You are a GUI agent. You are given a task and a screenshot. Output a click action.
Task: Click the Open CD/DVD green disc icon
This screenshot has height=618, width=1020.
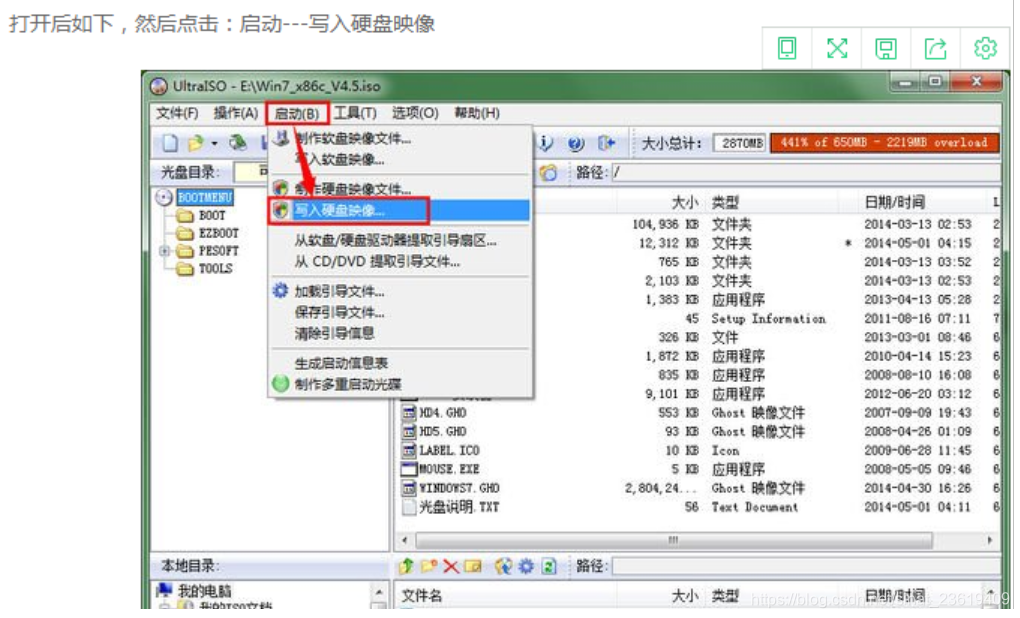pyautogui.click(x=239, y=142)
